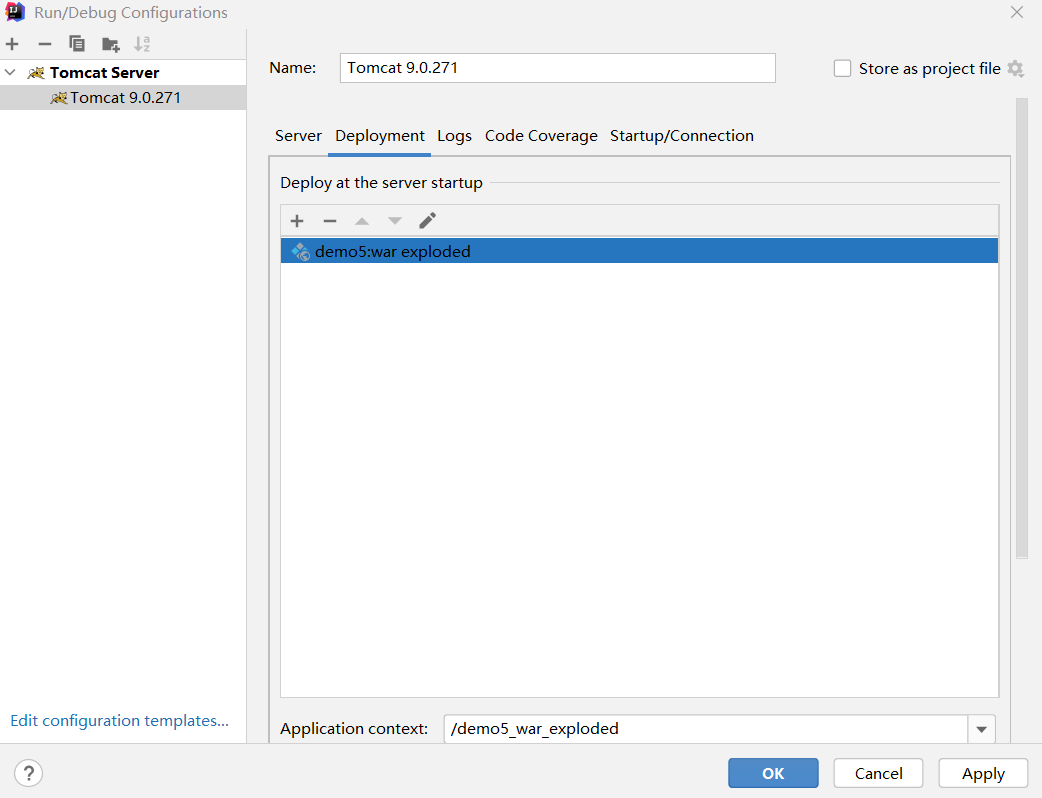Open Edit configuration templates link

pos(120,720)
